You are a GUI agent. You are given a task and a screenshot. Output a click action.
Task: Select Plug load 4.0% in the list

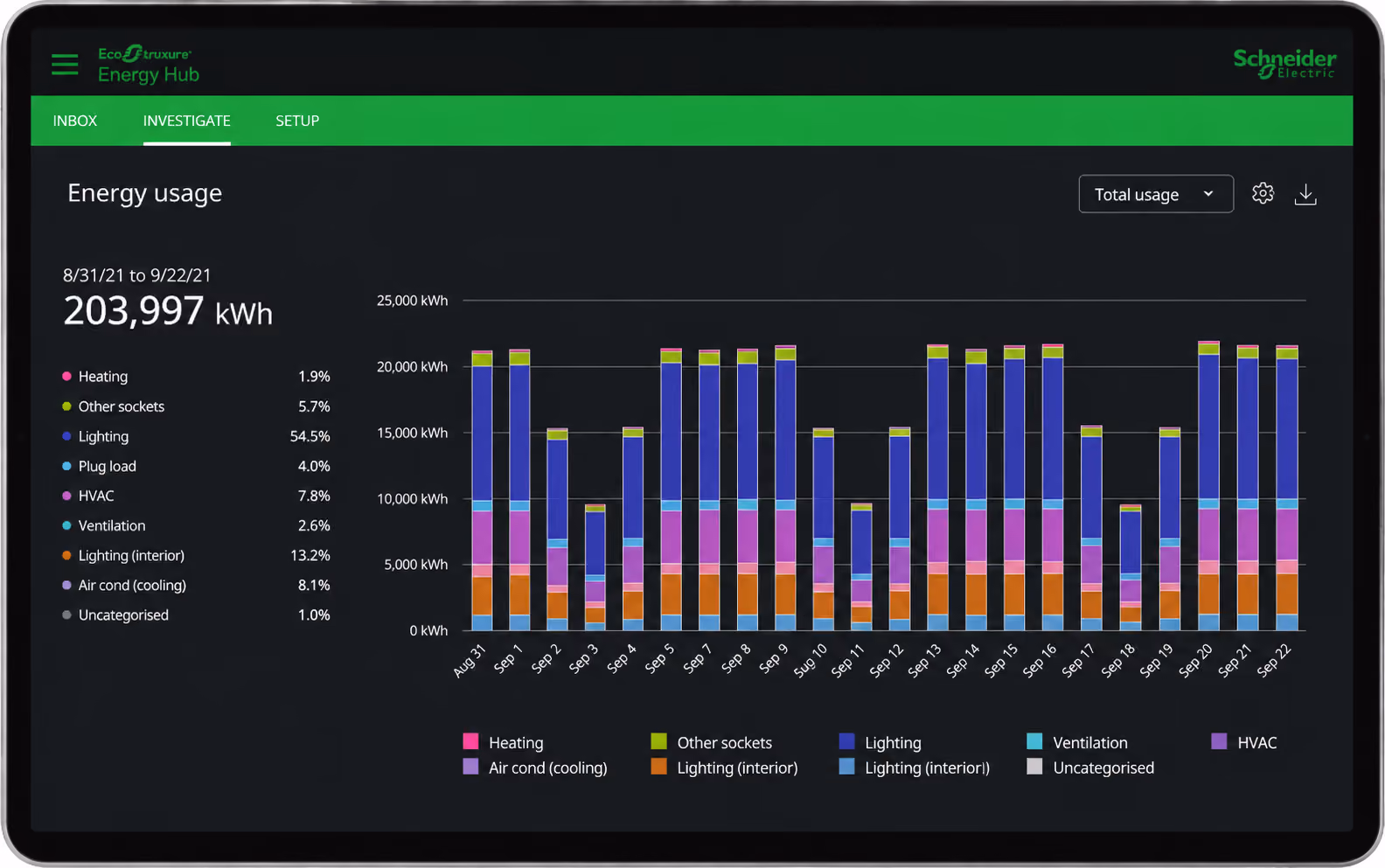point(196,466)
